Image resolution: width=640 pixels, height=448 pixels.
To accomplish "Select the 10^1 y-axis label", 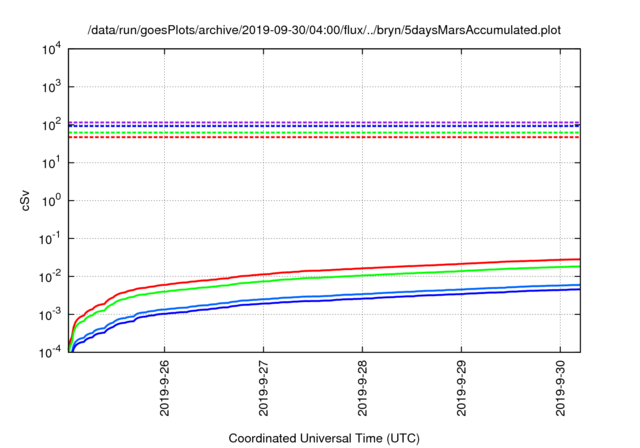I will [x=52, y=163].
